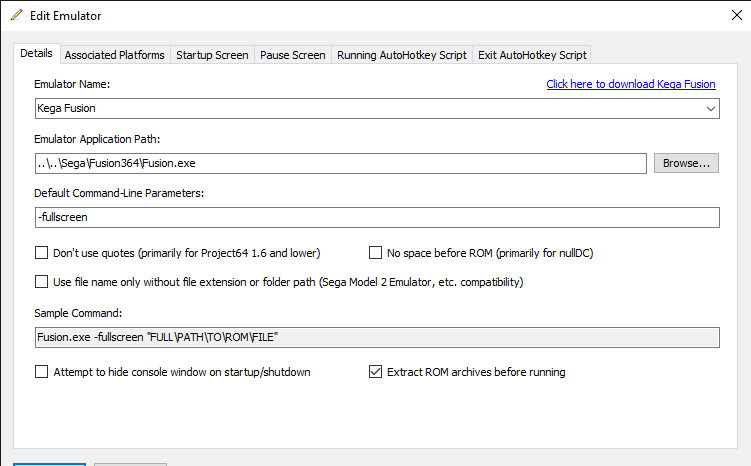751x466 pixels.
Task: Open the Pause Screen tab
Action: [293, 55]
